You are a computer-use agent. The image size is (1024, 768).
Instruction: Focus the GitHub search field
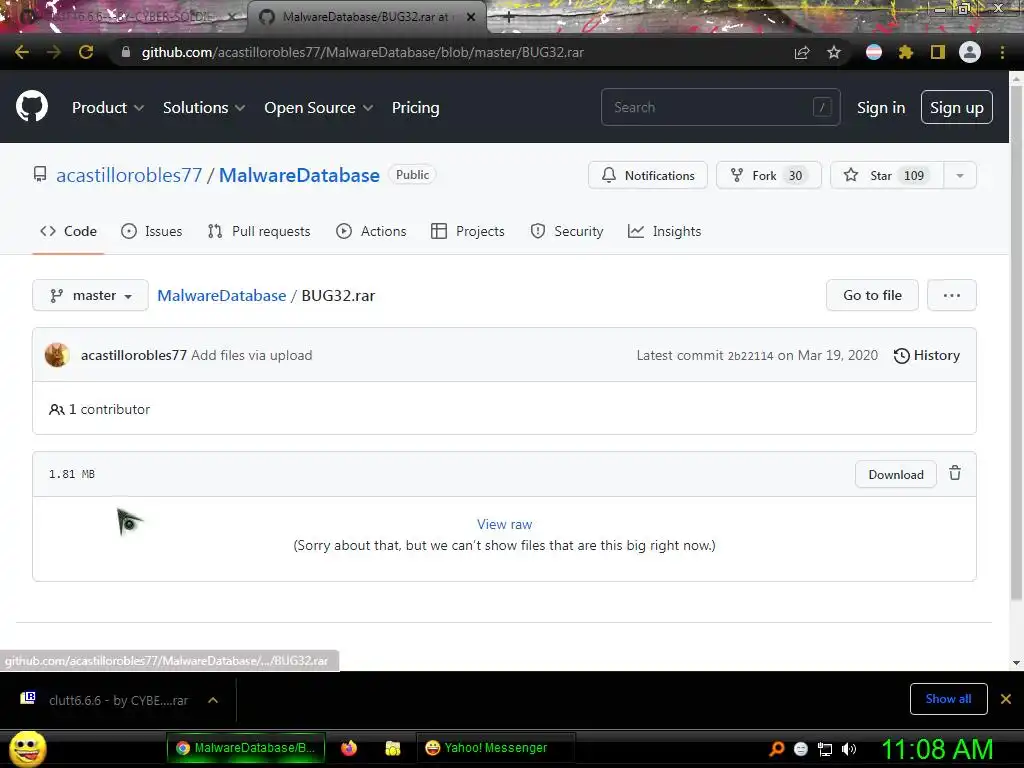click(x=720, y=107)
